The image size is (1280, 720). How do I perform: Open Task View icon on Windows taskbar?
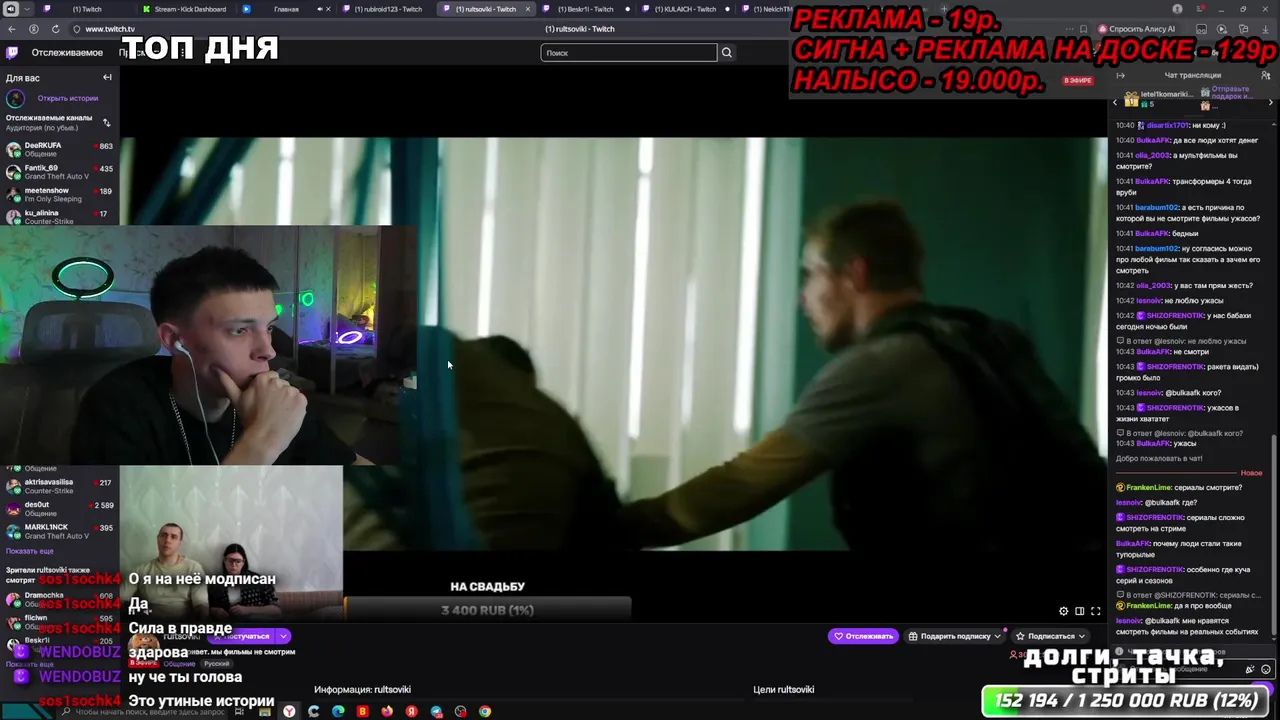pos(239,711)
